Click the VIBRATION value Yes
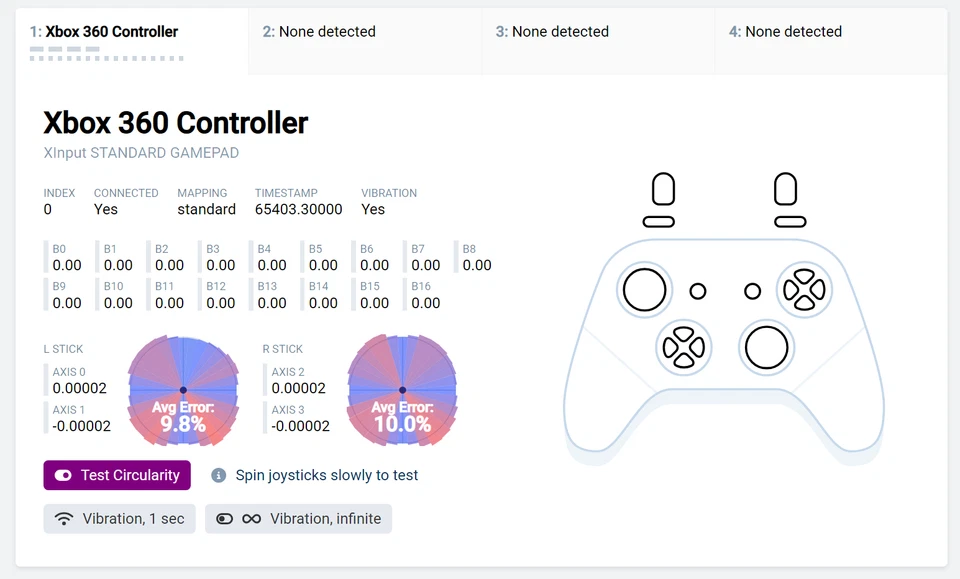 (373, 209)
